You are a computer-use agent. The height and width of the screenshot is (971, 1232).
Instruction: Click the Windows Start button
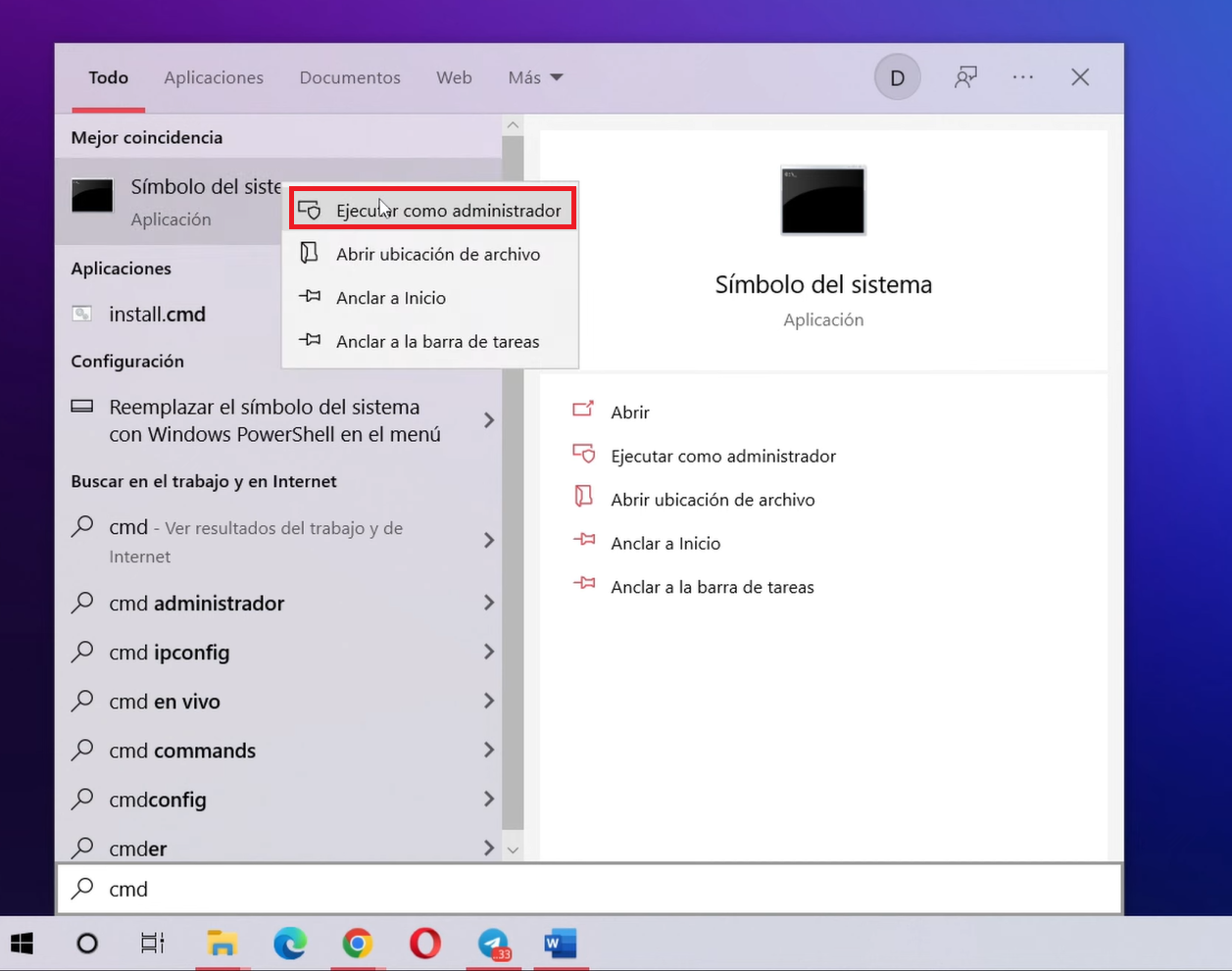(x=21, y=943)
